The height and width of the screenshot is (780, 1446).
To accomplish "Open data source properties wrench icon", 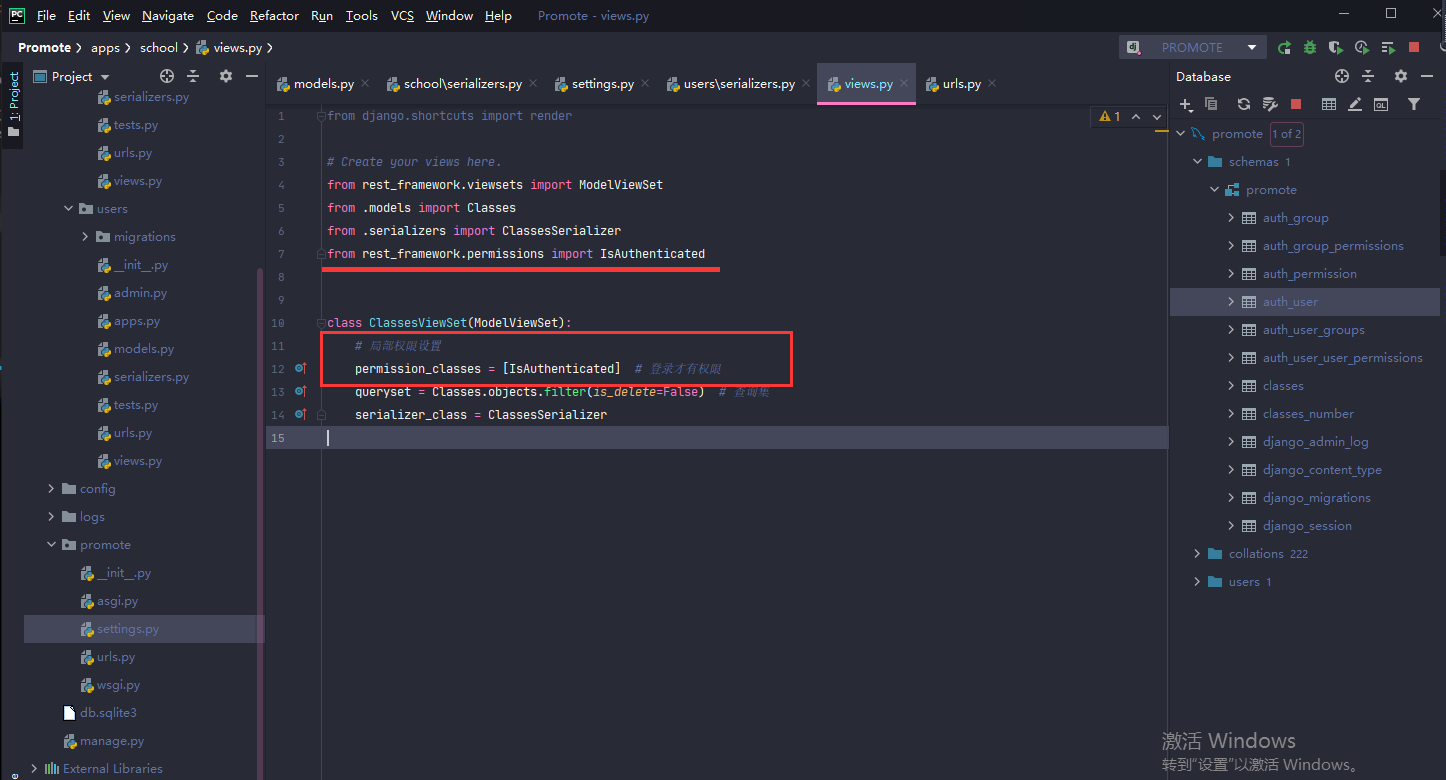I will pos(1270,104).
